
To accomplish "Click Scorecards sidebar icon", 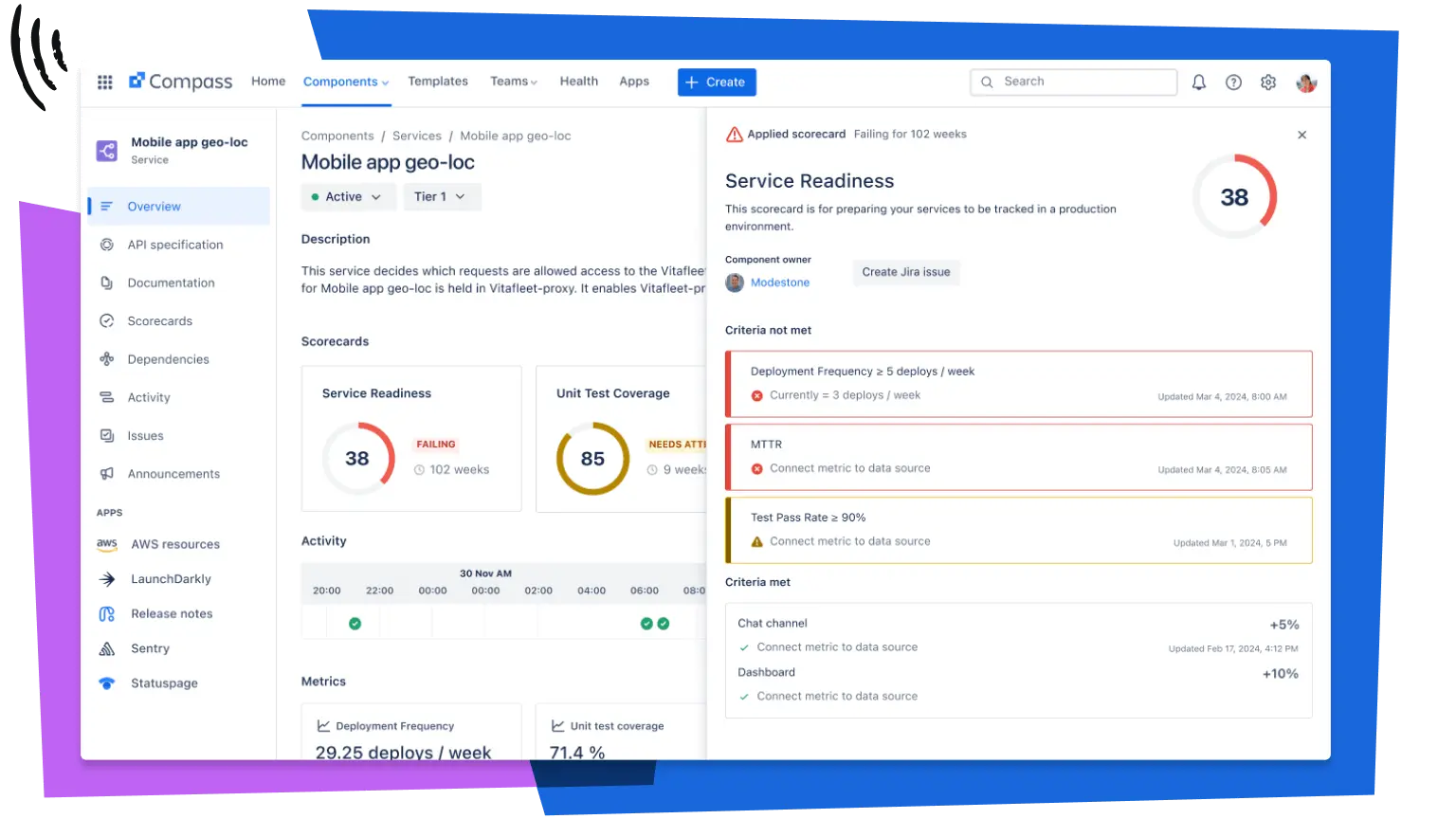I will 107,321.
